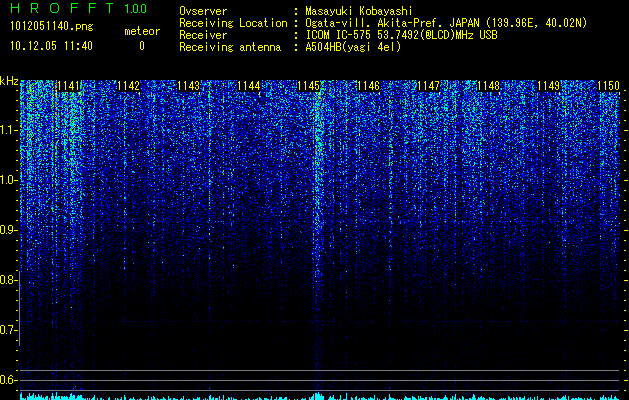Click the A504HB(yagi 4el) antenna text
The height and width of the screenshot is (400, 629).
tap(353, 47)
